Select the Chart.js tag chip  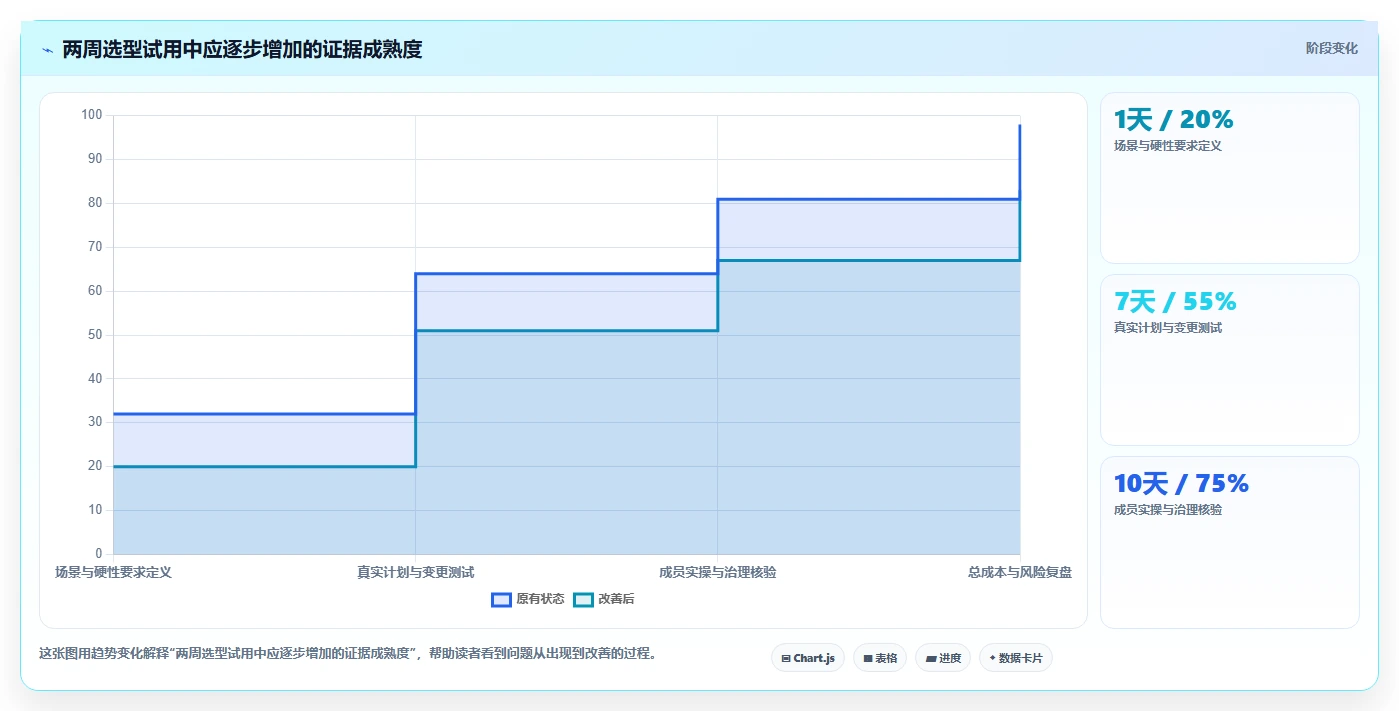808,658
